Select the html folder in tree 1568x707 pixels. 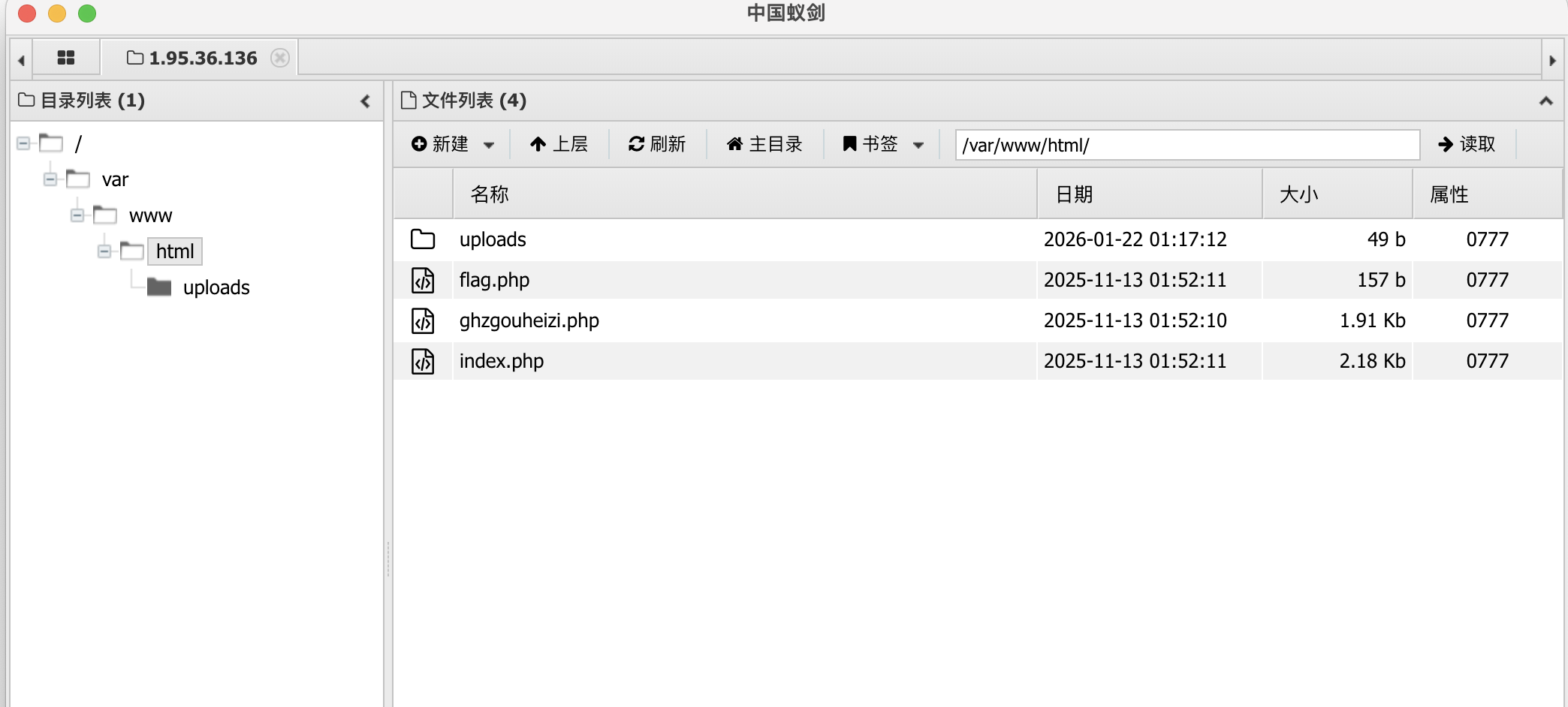(175, 251)
